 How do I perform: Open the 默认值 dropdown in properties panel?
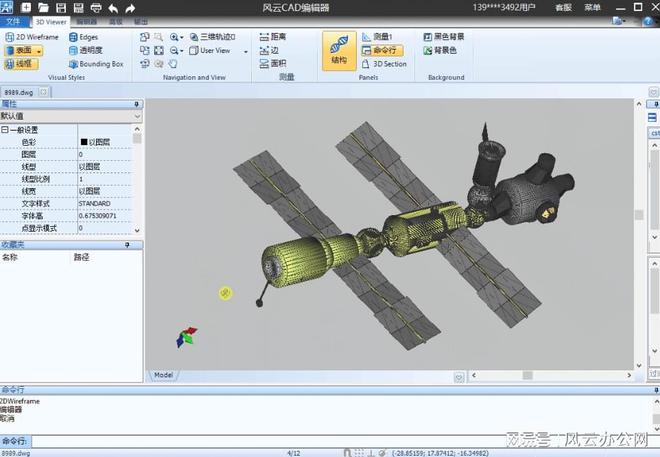click(70, 116)
